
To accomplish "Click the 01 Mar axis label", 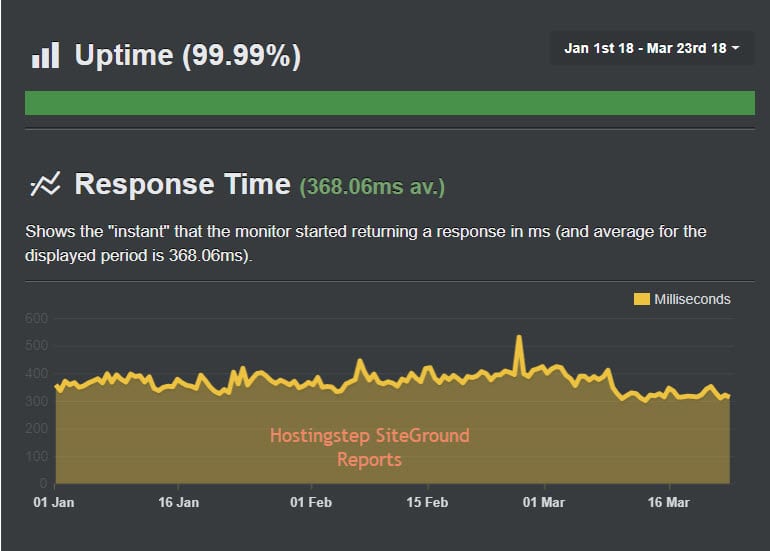I will tap(544, 502).
